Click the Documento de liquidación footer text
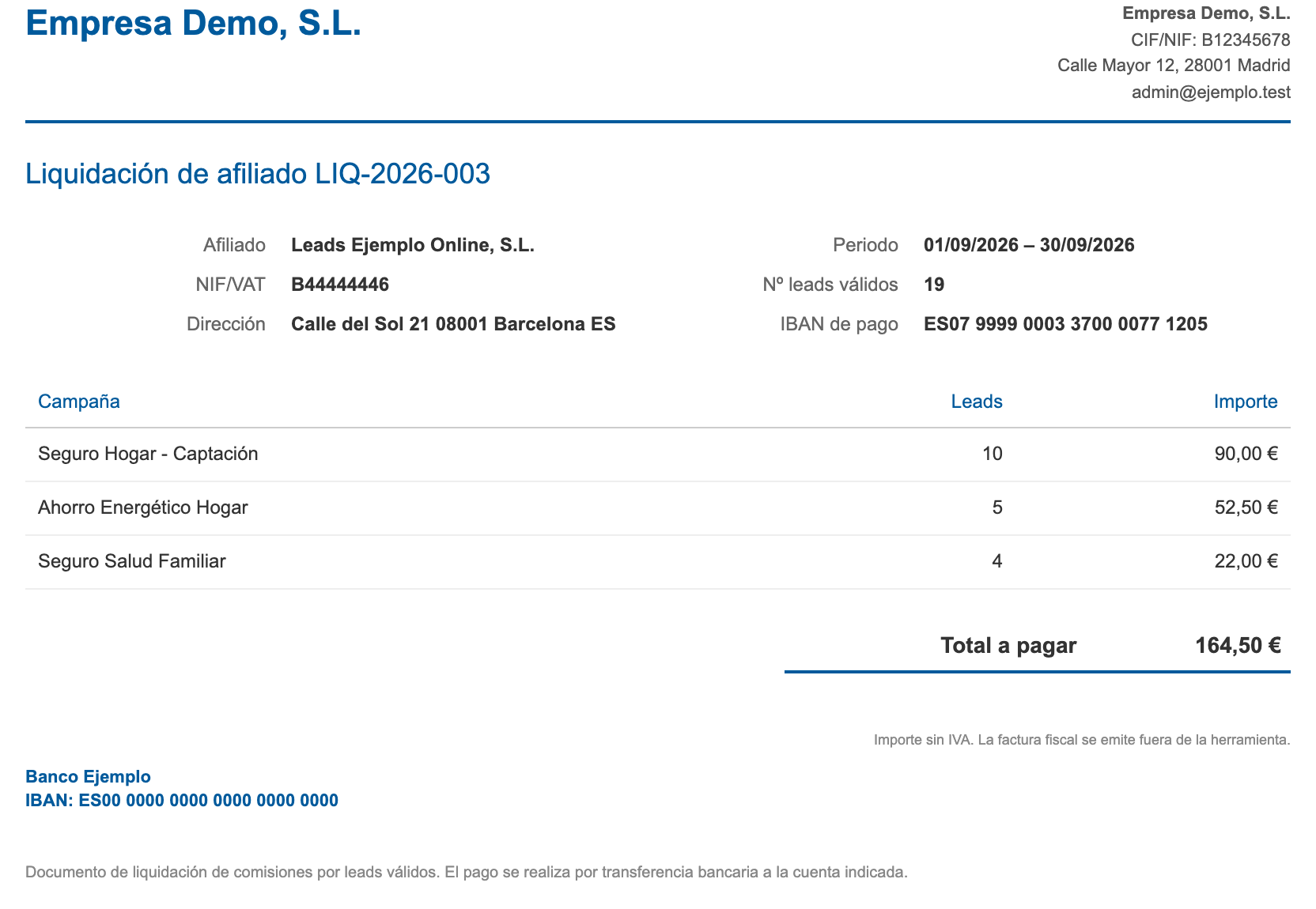1316x909 pixels. [467, 873]
